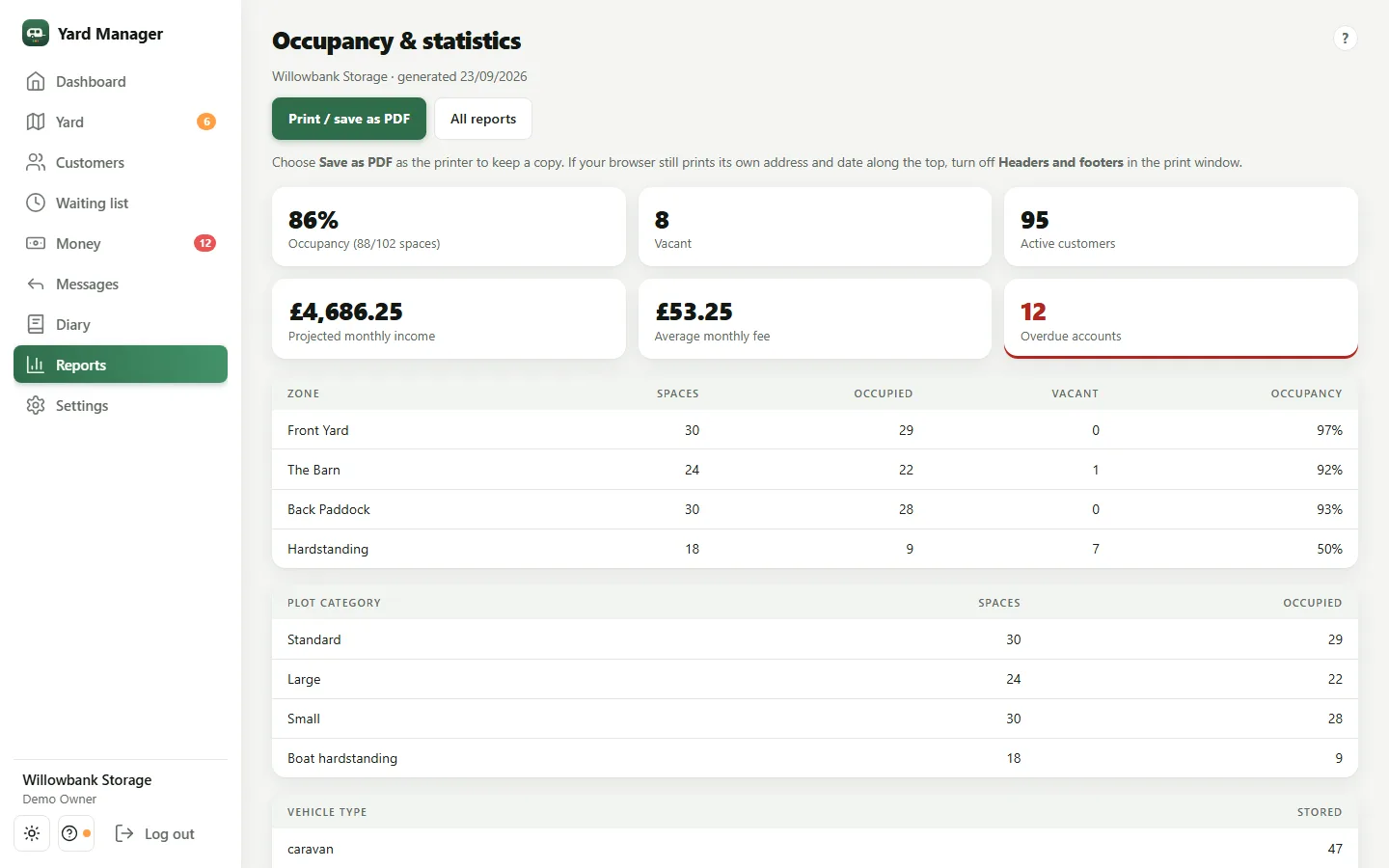Click the Hardstanding 50% occupancy value
Screen dimensions: 1389x868
1329,549
